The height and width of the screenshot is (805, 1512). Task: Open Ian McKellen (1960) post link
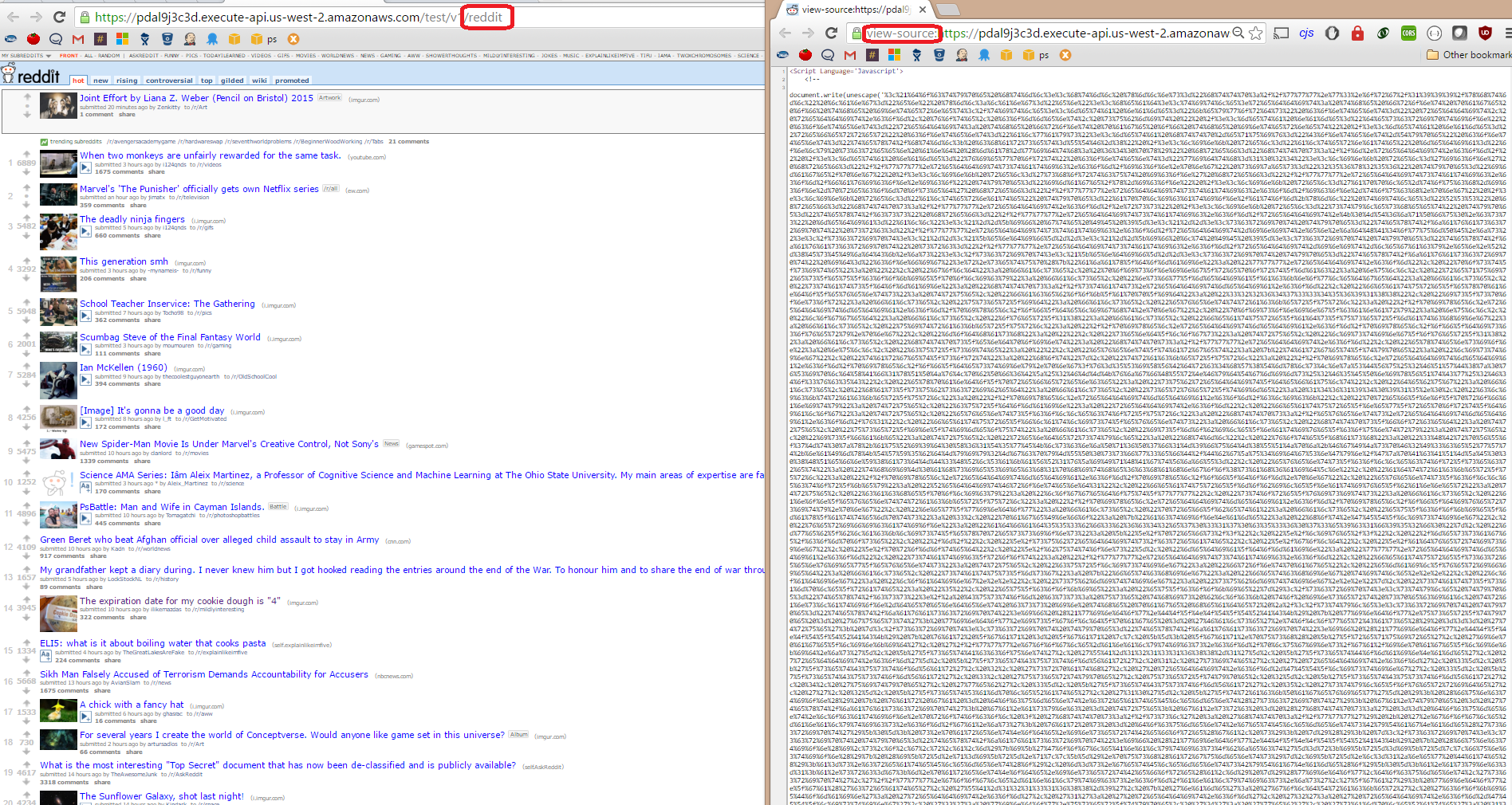[124, 367]
